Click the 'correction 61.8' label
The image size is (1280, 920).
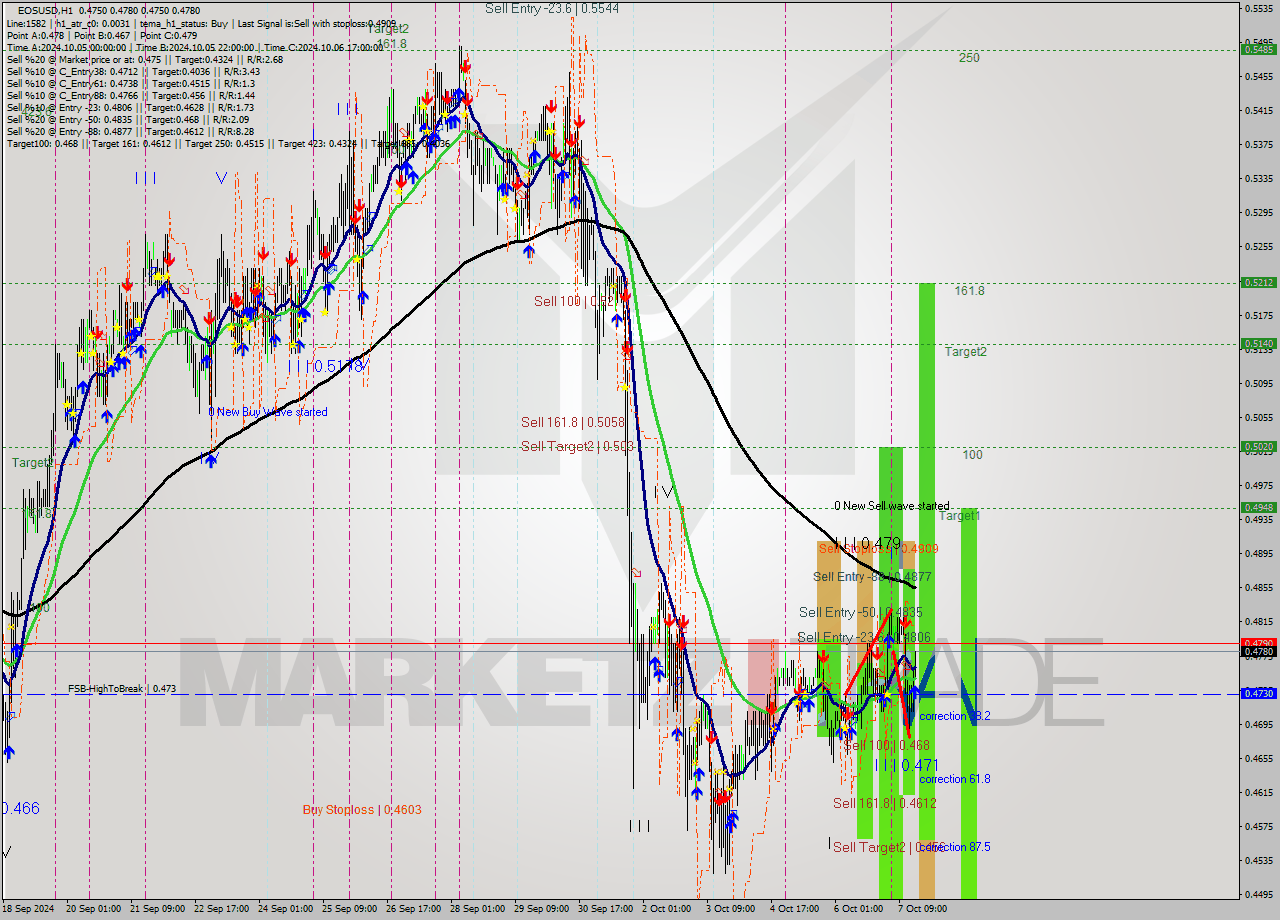[955, 779]
